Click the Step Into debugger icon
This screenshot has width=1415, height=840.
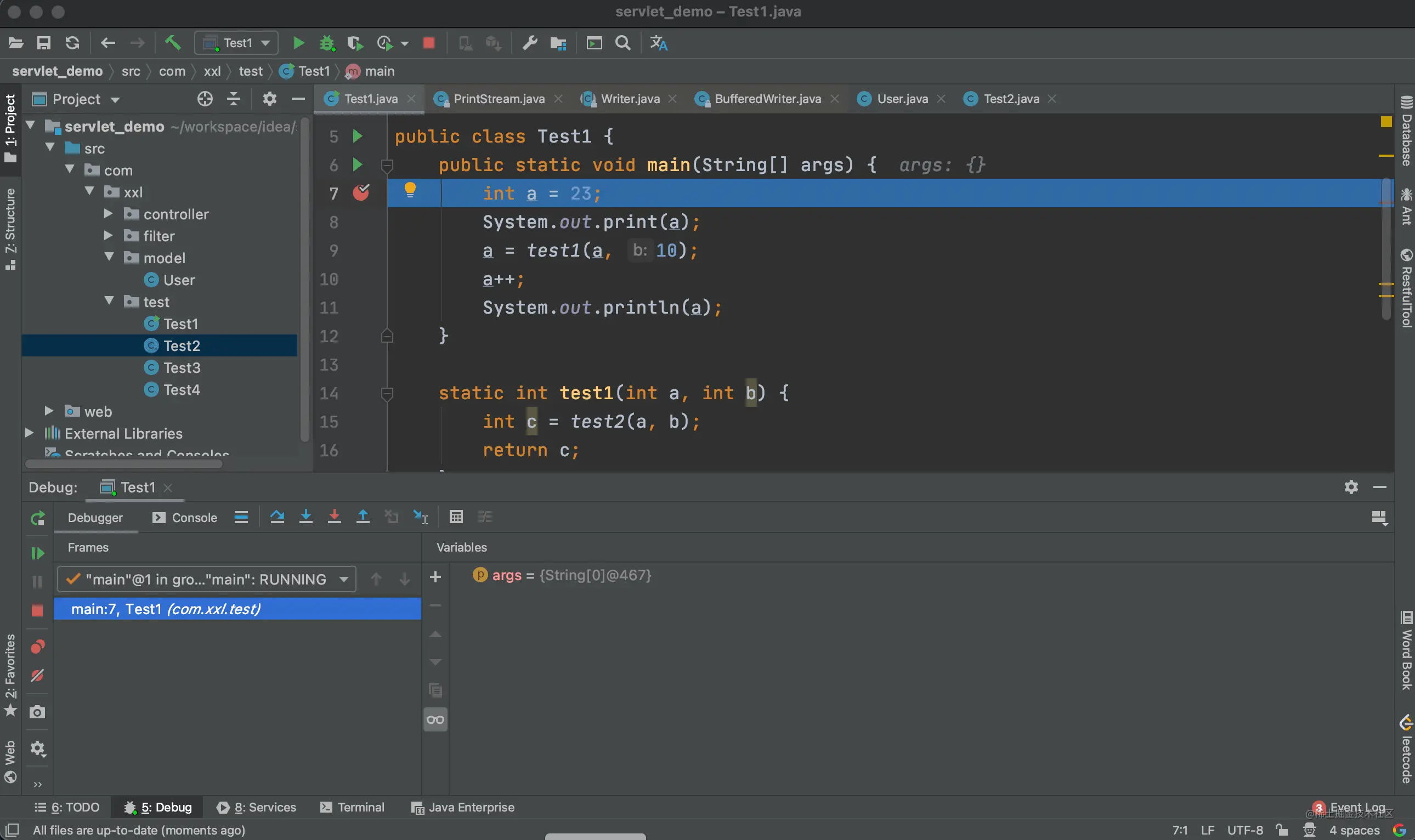305,517
